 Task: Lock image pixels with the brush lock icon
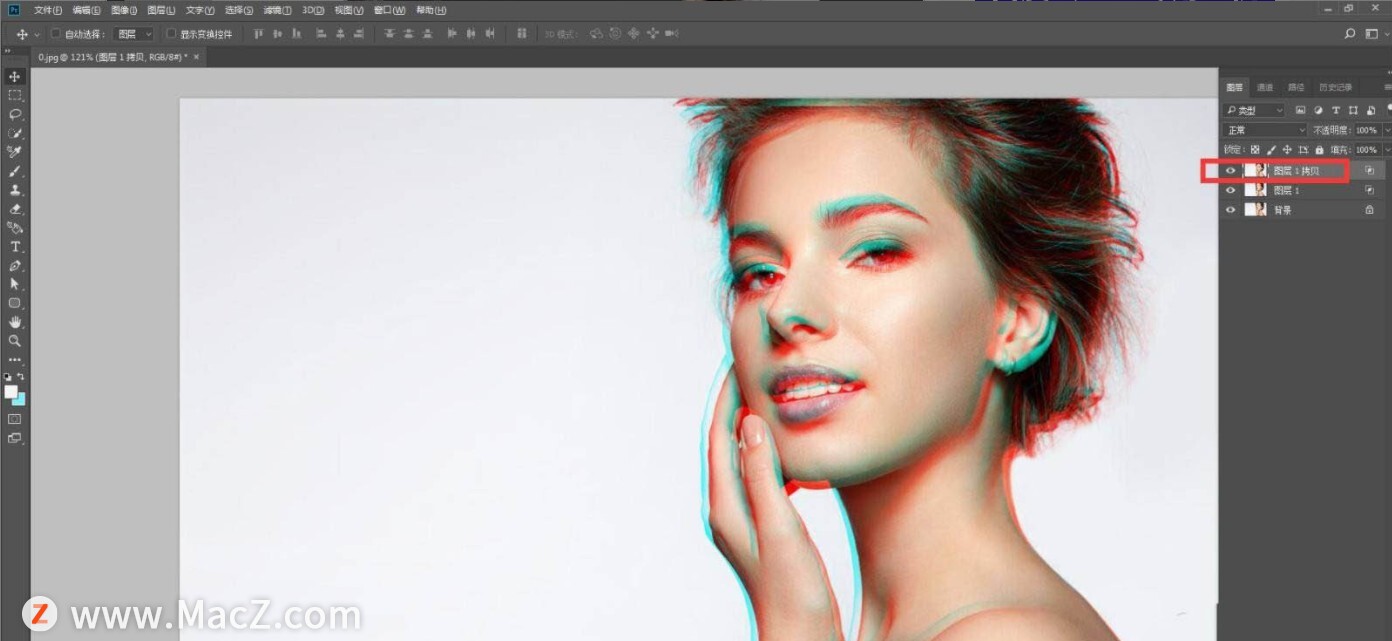pos(1272,150)
